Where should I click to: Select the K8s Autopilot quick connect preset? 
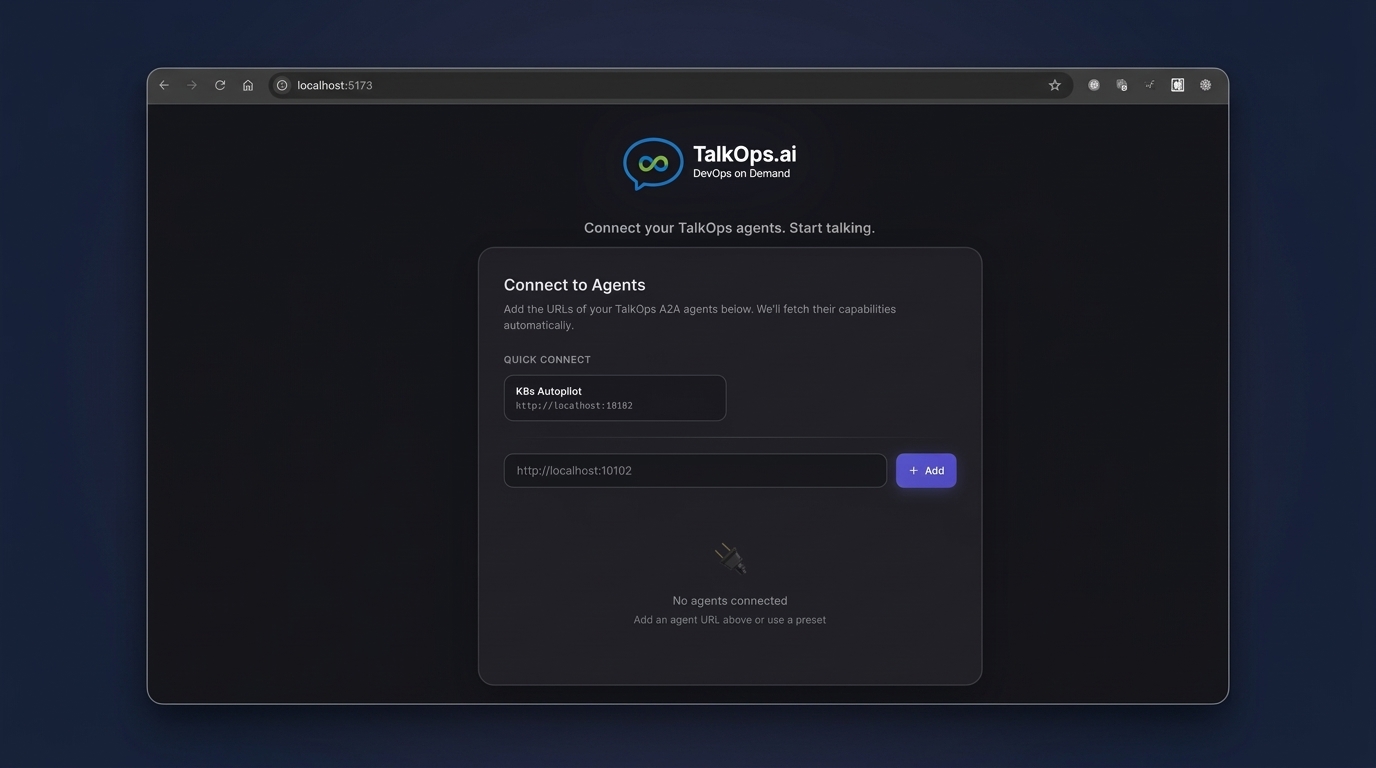(x=615, y=398)
